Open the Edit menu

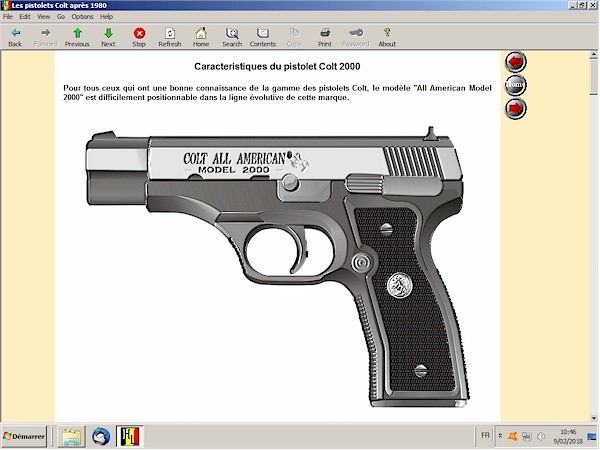click(25, 16)
